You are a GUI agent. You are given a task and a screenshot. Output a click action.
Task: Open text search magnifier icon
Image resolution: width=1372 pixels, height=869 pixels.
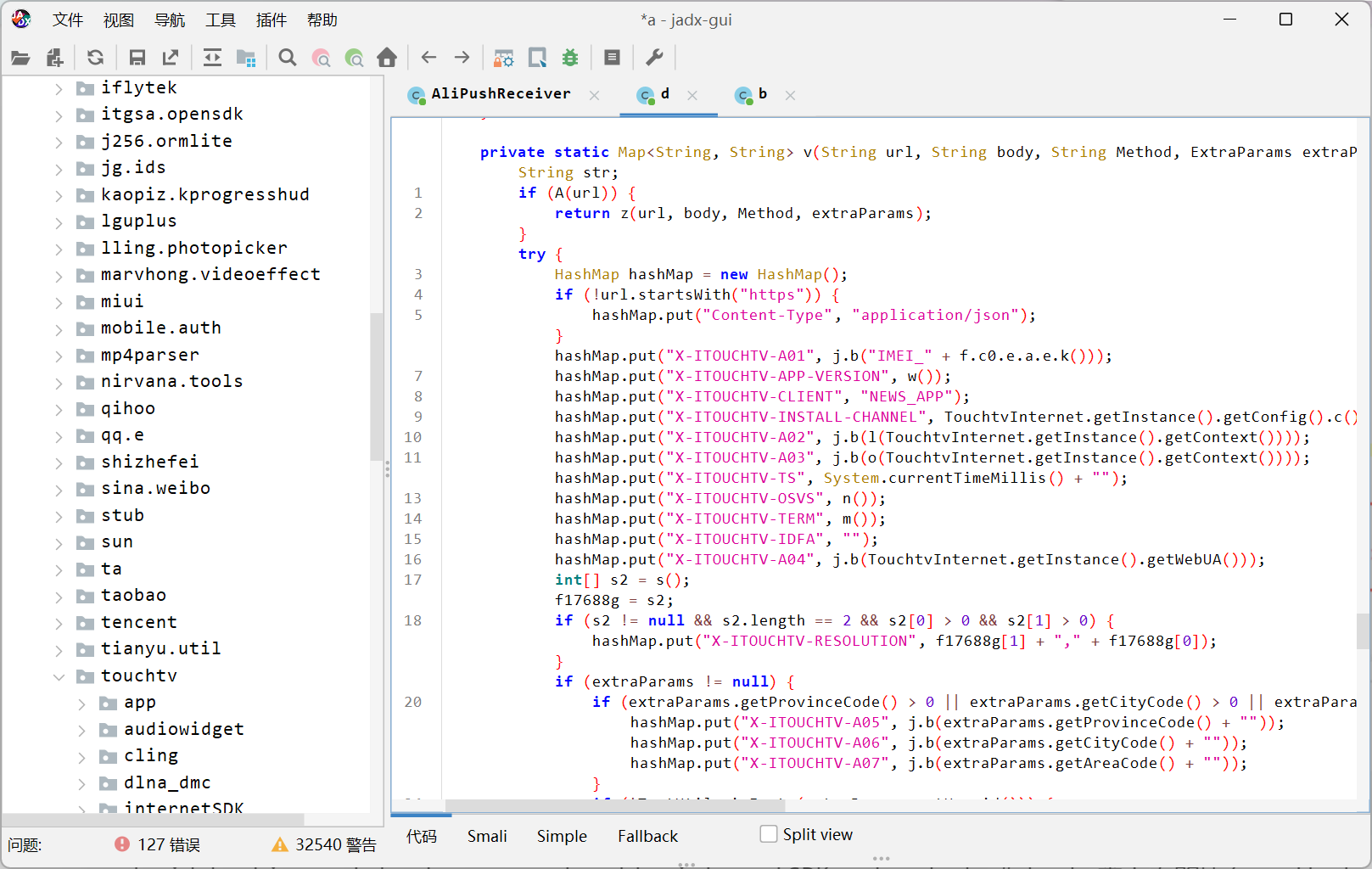(288, 58)
